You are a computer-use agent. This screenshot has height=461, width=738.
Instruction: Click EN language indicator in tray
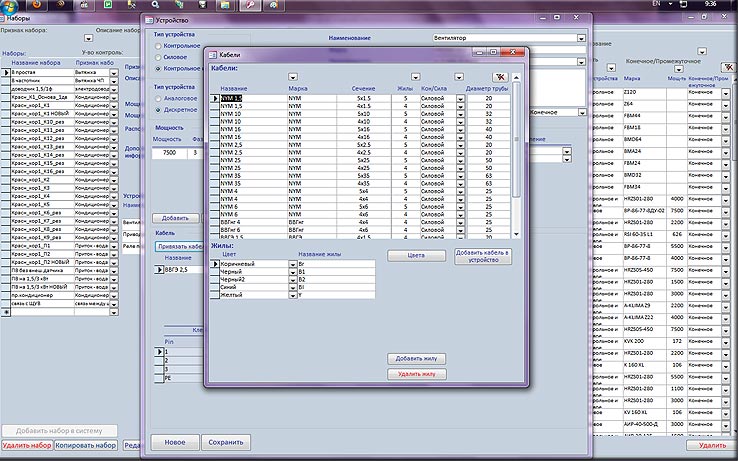tap(657, 4)
